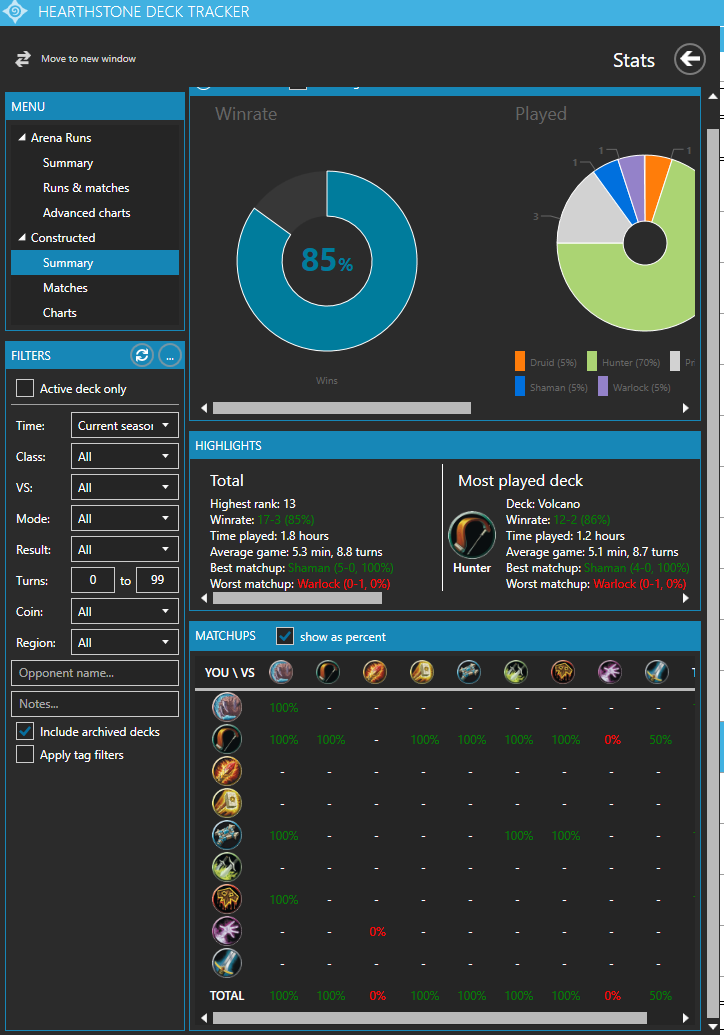This screenshot has height=1035, width=724.
Task: Open Matches under Constructed
Action: [65, 288]
